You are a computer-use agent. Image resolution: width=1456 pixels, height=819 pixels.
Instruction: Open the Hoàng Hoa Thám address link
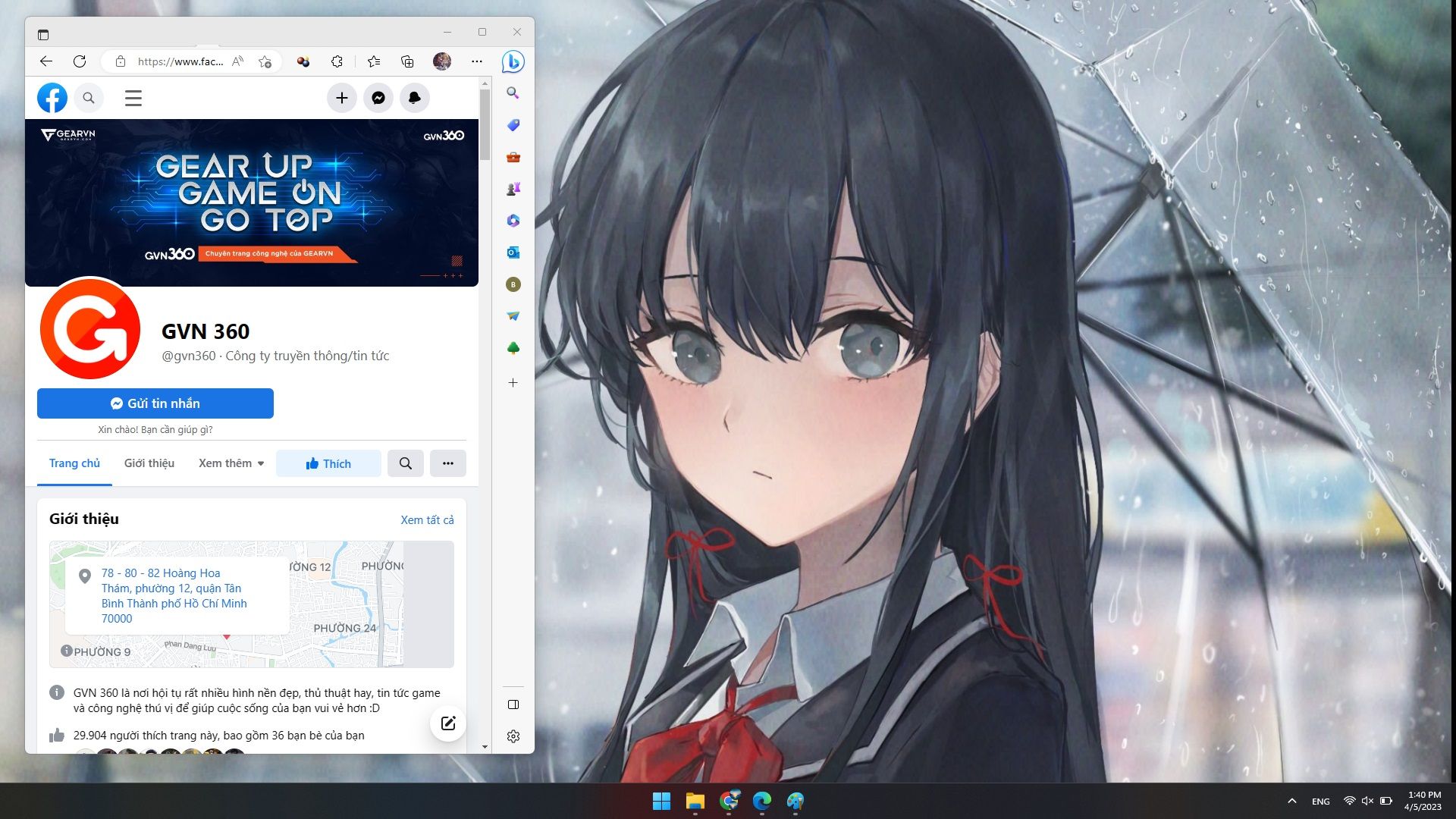click(x=174, y=595)
